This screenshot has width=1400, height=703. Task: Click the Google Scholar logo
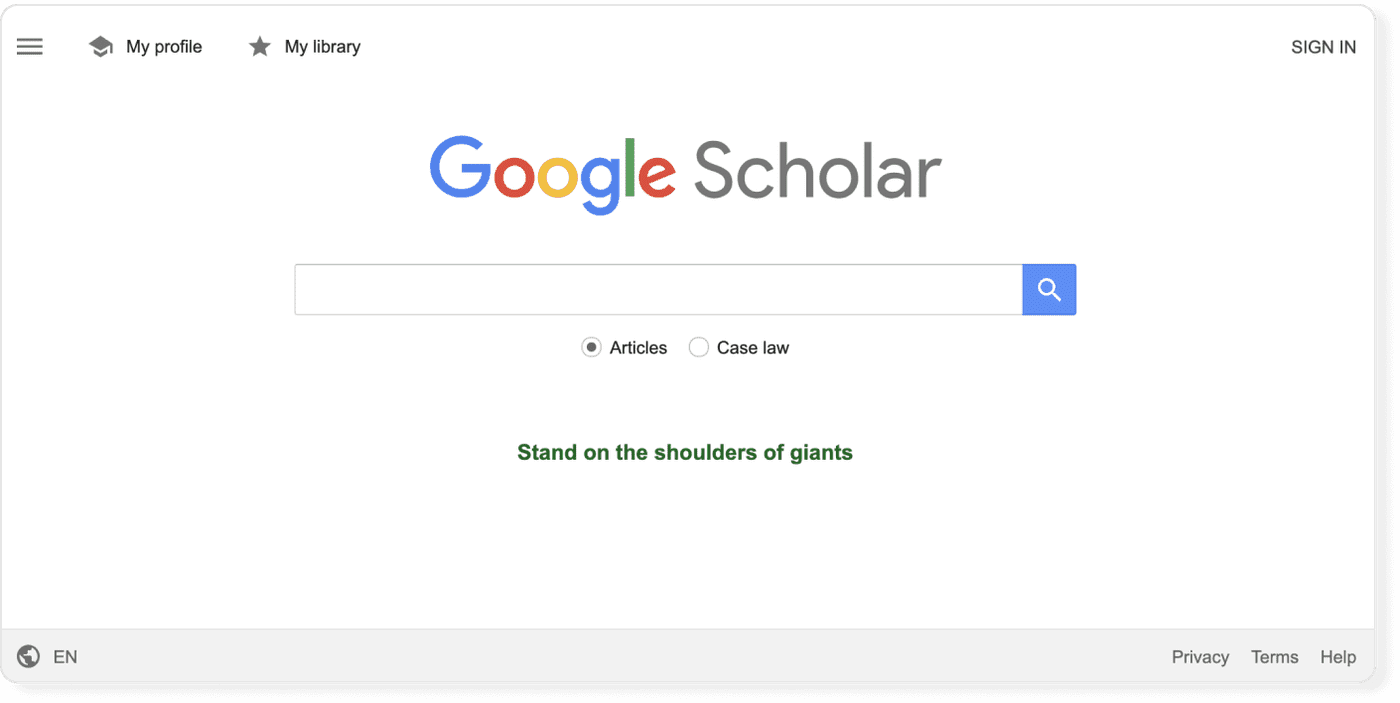pyautogui.click(x=685, y=173)
